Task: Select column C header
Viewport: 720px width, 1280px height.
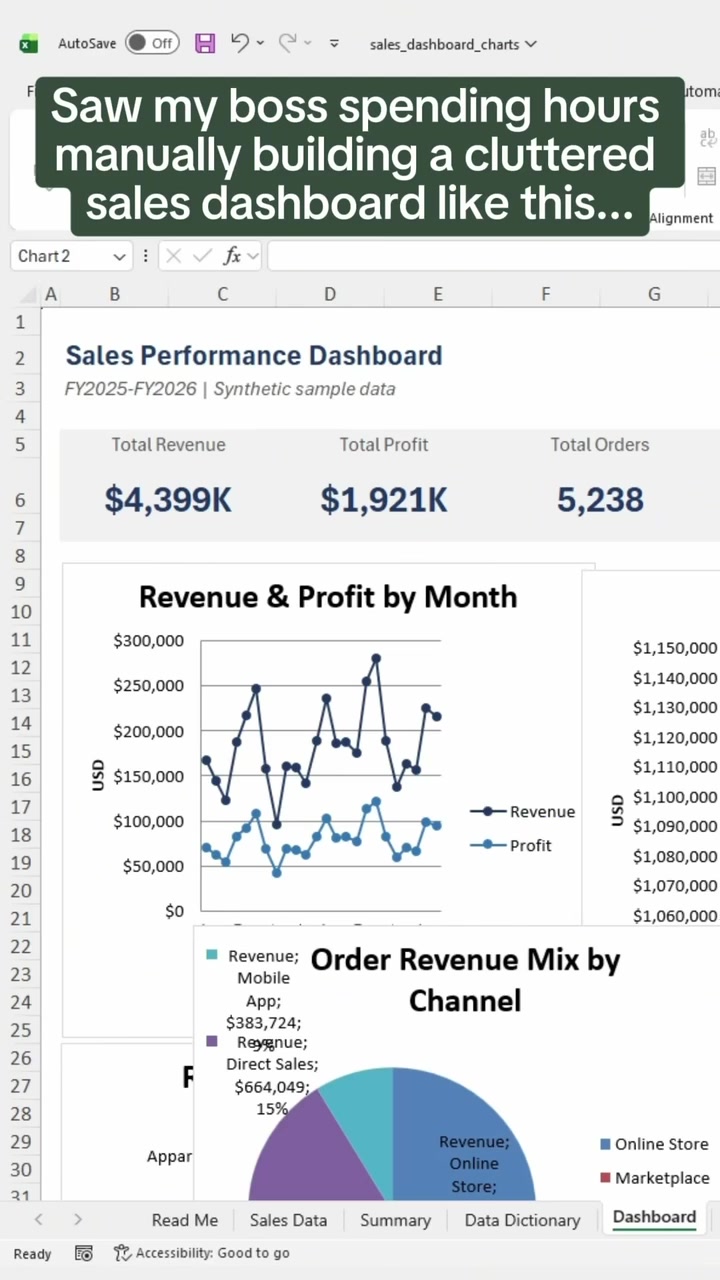Action: click(x=222, y=294)
